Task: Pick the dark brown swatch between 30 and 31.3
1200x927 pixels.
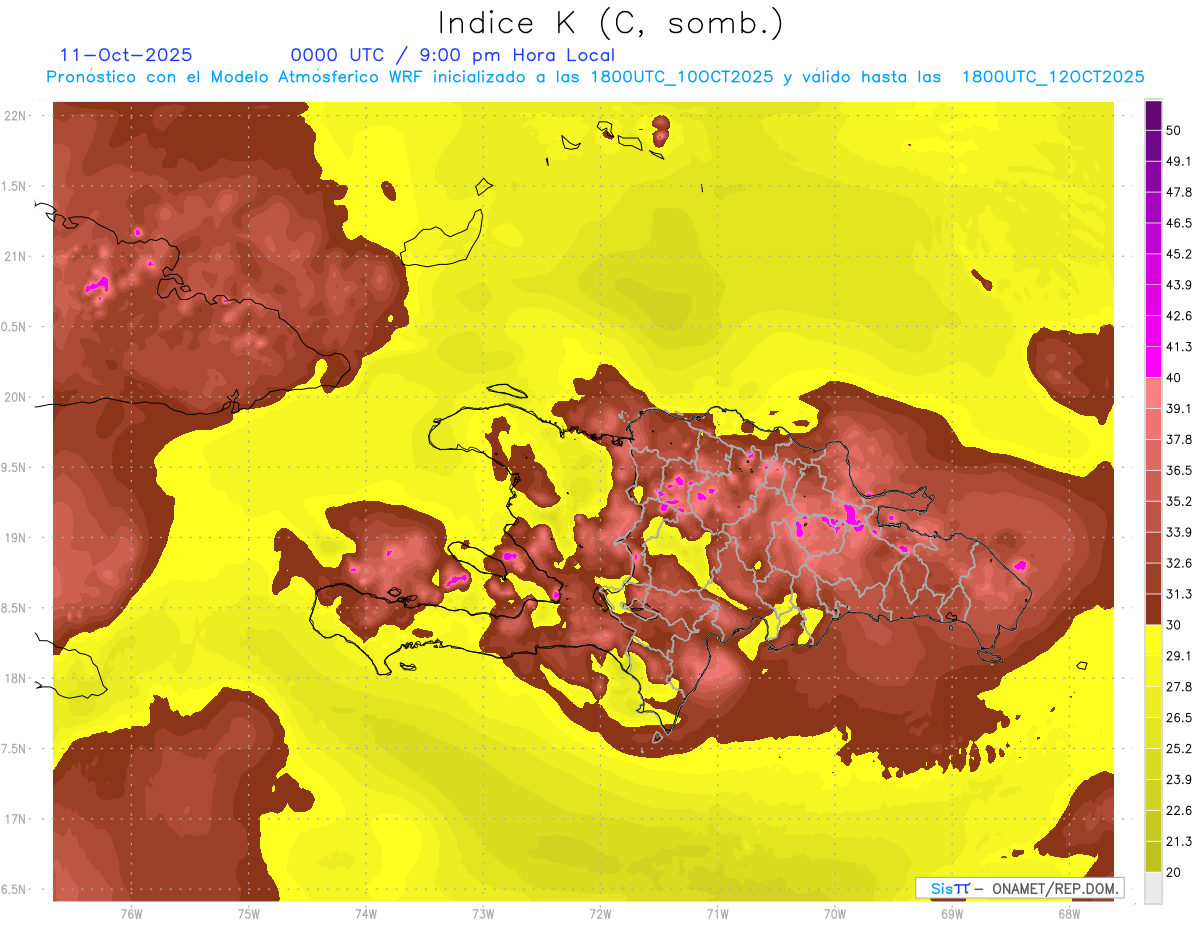Action: click(1153, 609)
